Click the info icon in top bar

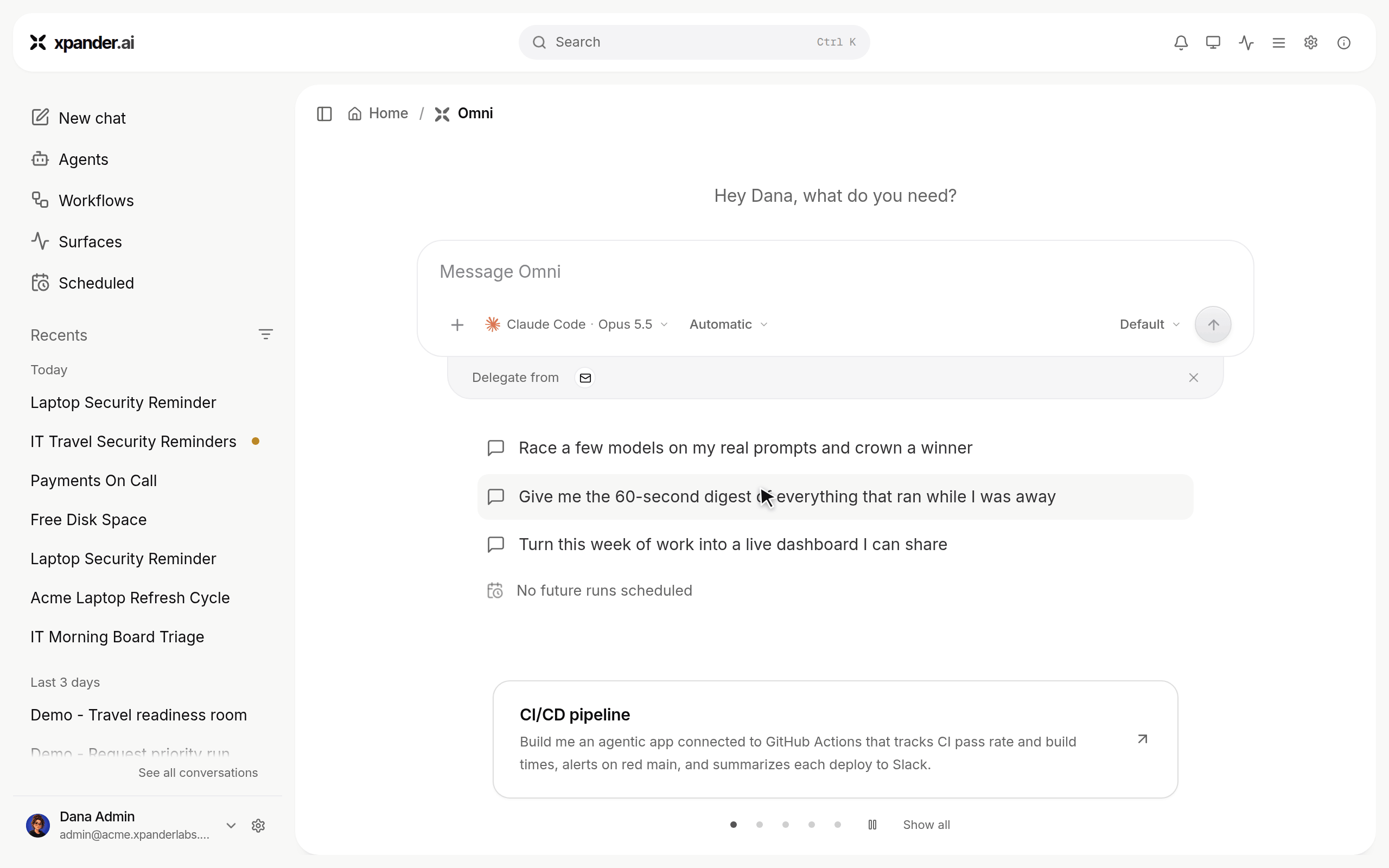click(1343, 42)
